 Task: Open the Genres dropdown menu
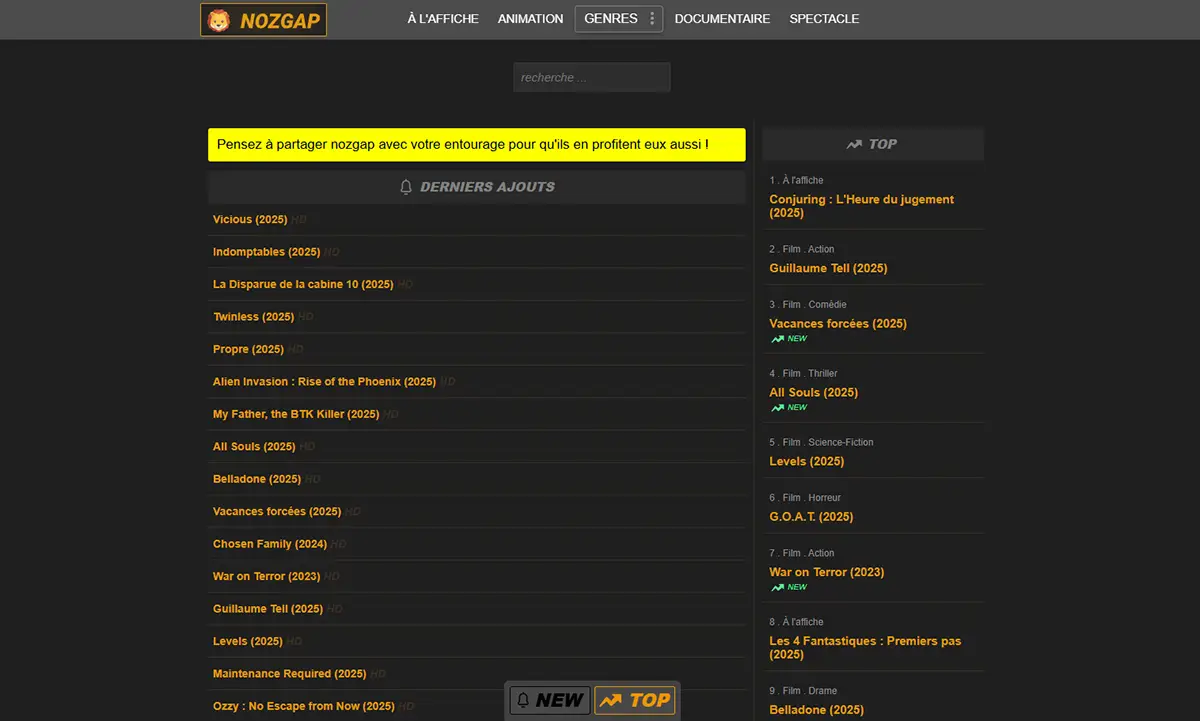[610, 19]
